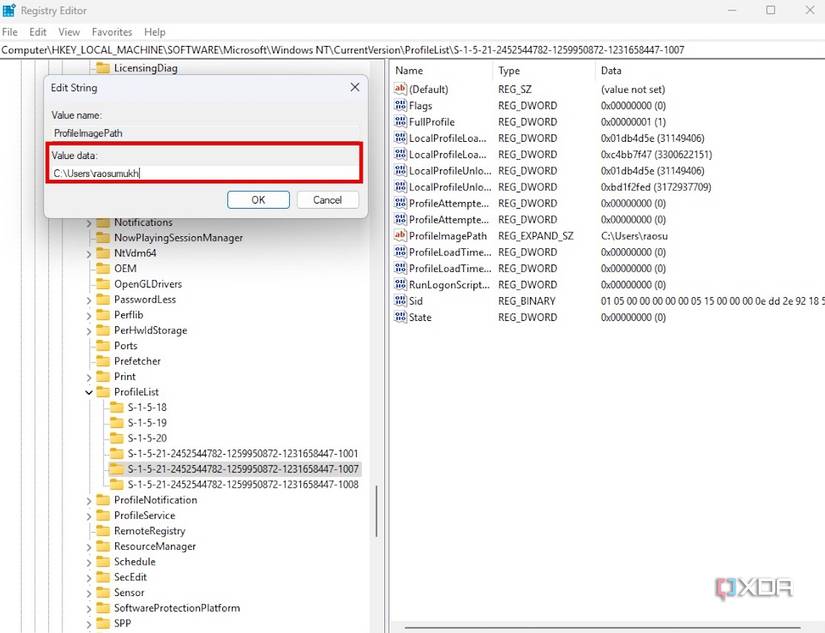The image size is (825, 633).
Task: Click the Registry Editor title bar icon
Action: (9, 10)
